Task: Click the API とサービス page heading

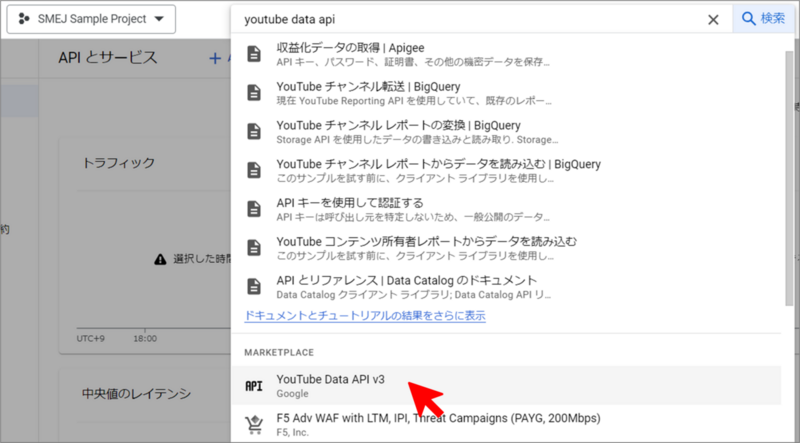Action: point(108,58)
